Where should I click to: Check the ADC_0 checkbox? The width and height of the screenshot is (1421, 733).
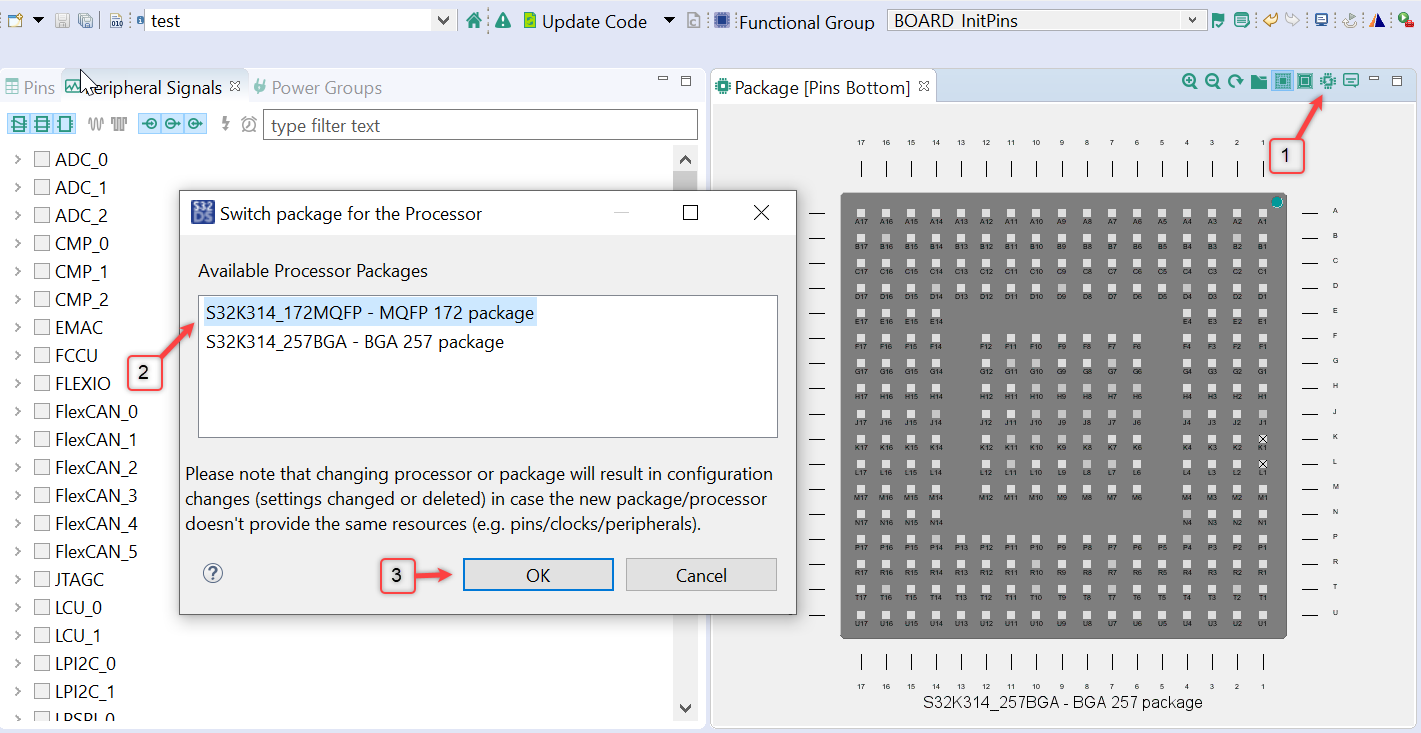tap(42, 159)
